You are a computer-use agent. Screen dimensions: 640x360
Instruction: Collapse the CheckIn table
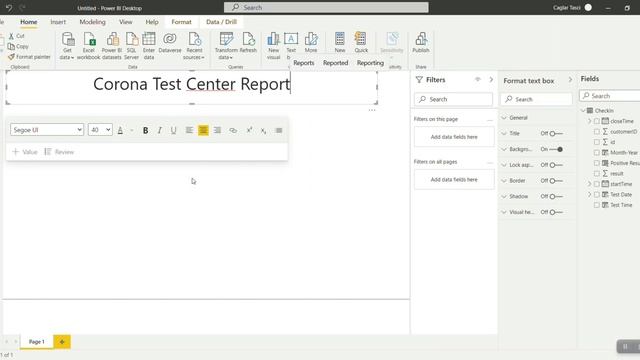(583, 111)
